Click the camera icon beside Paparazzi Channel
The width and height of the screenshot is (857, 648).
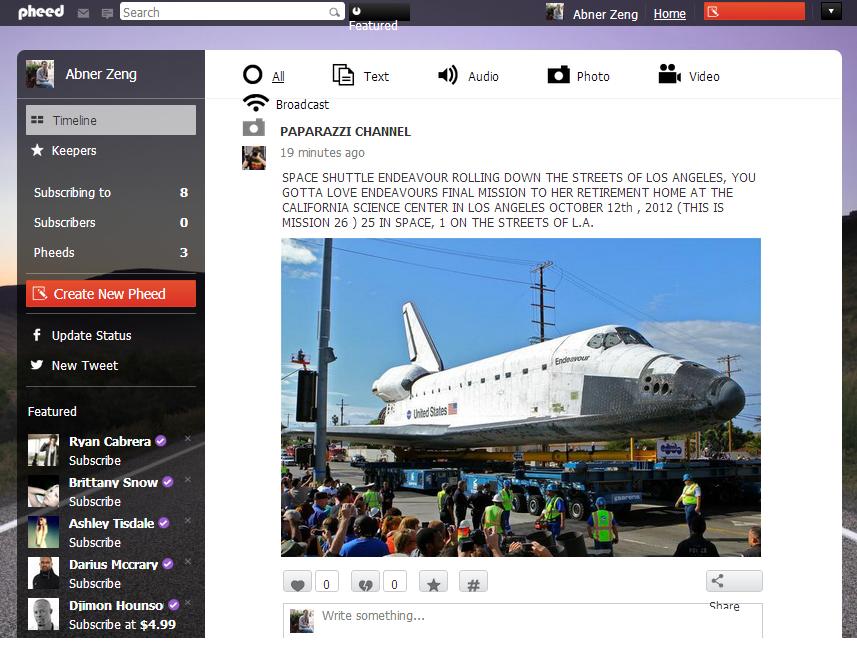(x=254, y=127)
